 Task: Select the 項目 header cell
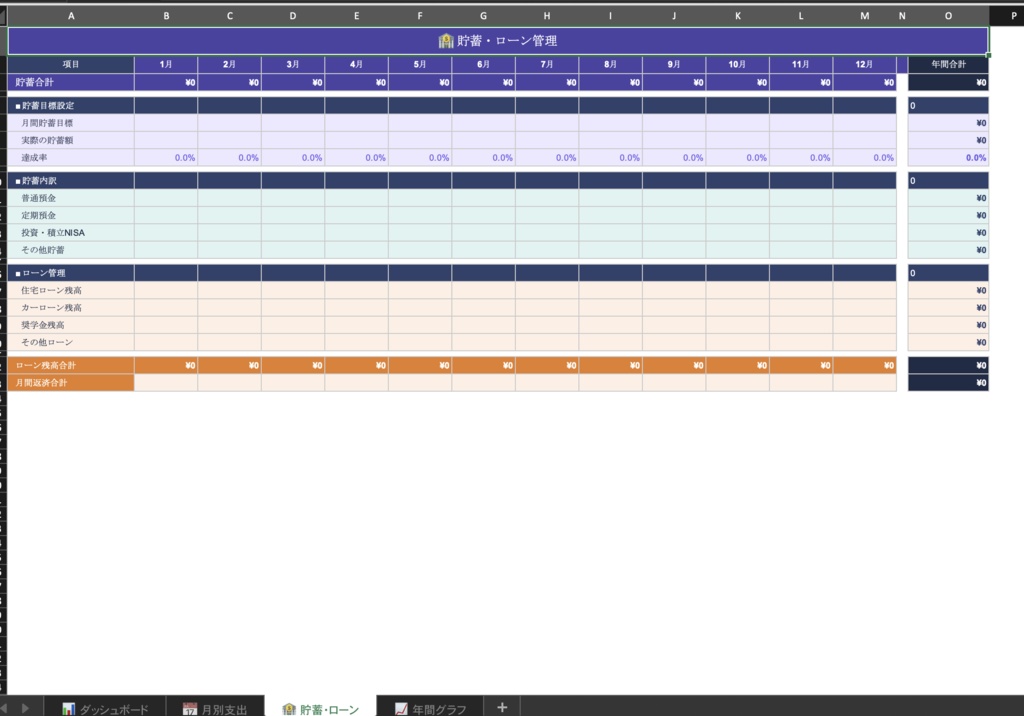click(x=71, y=64)
